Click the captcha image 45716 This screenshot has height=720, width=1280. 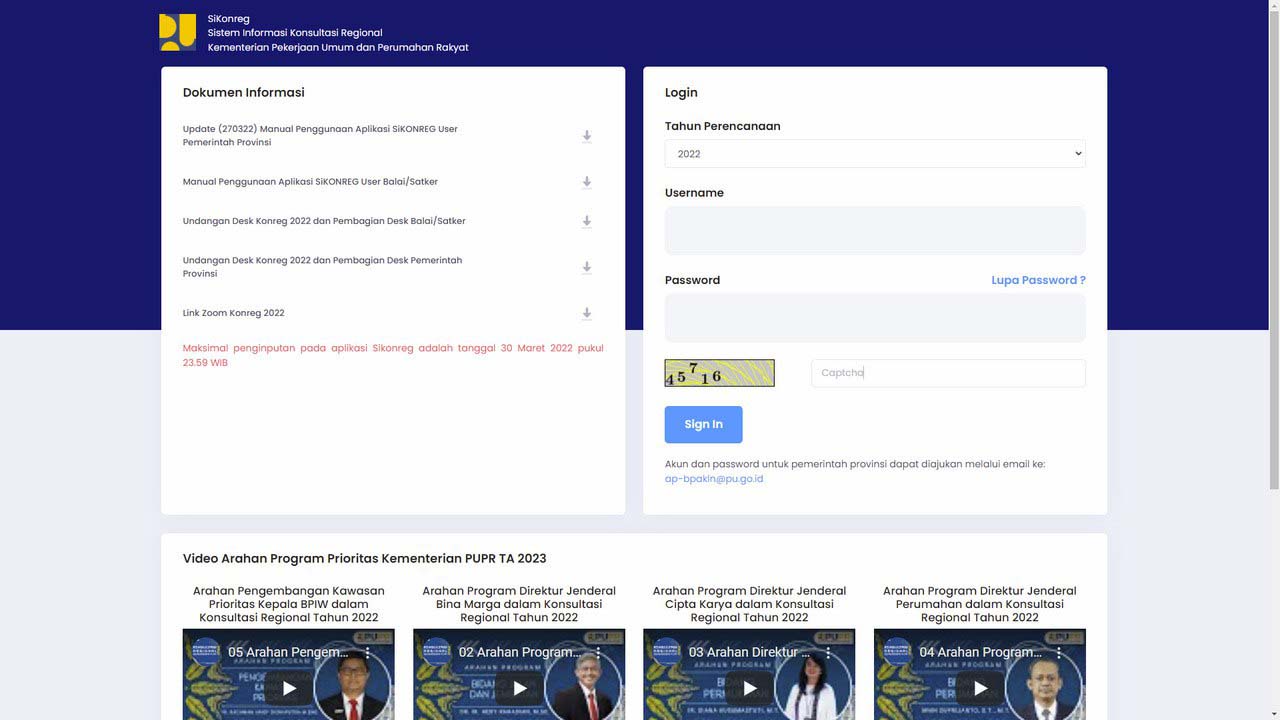tap(719, 373)
